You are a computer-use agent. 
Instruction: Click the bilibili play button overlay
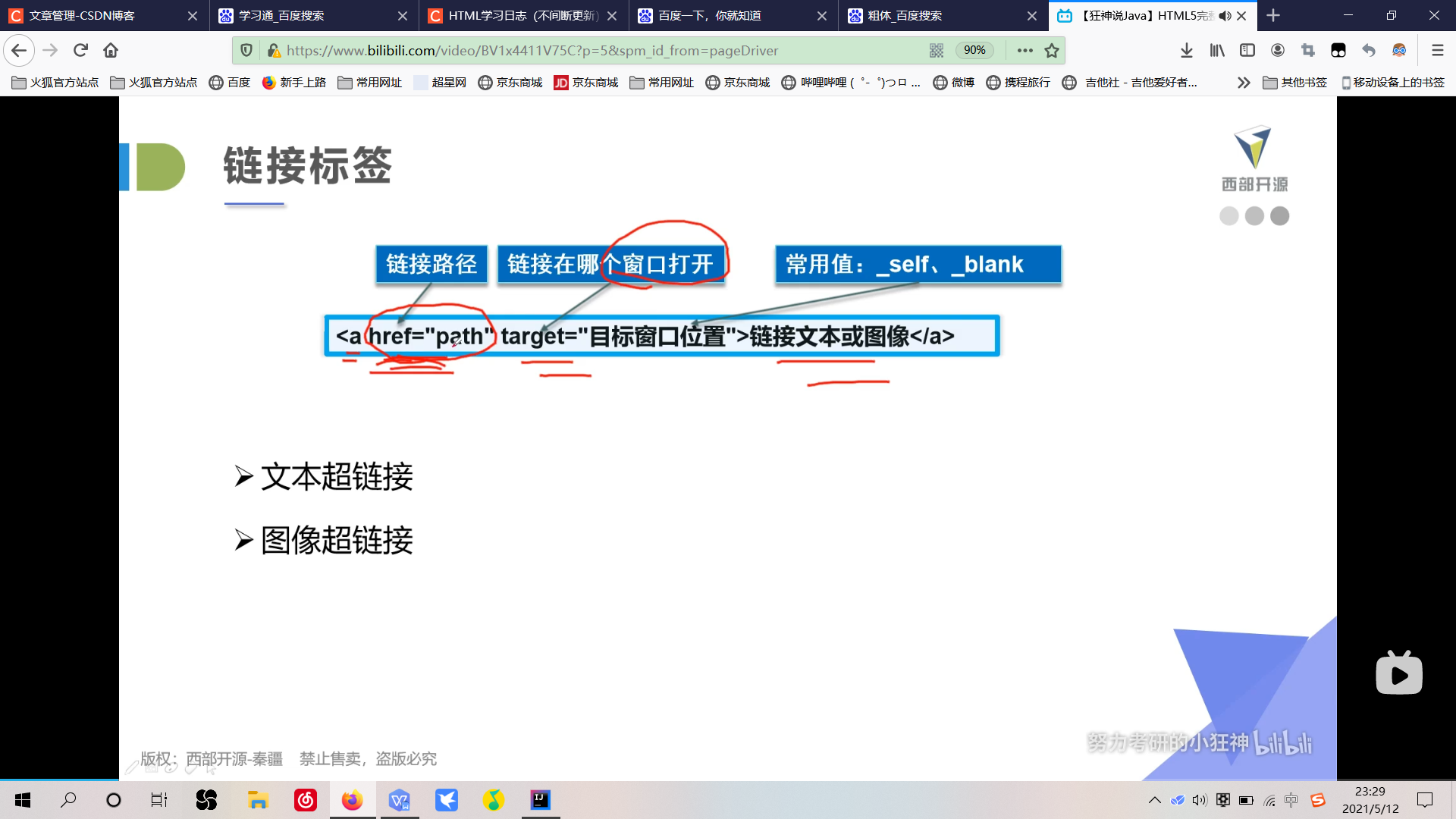coord(1398,673)
